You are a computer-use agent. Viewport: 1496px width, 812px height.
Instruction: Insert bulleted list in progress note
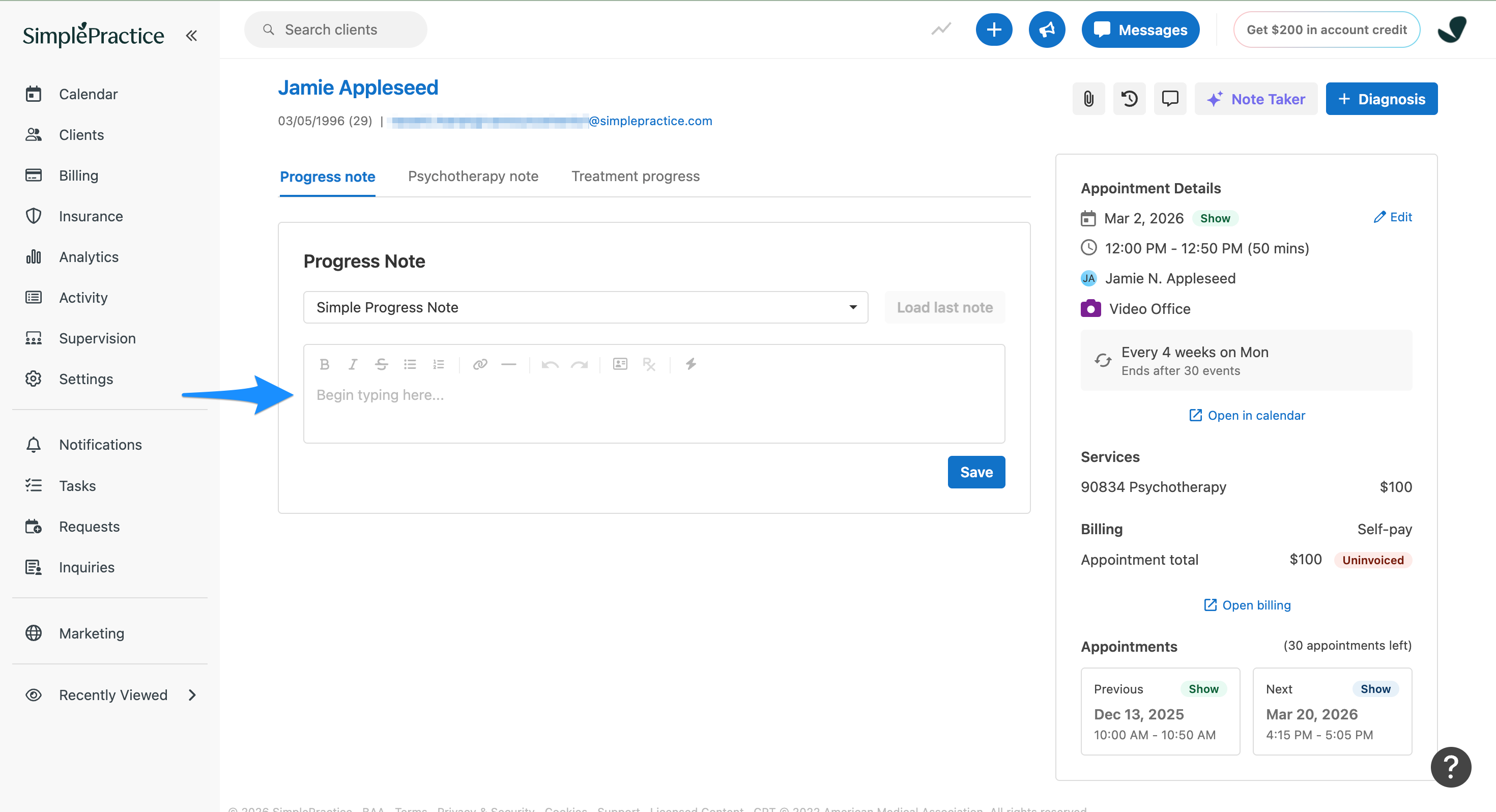(x=410, y=364)
